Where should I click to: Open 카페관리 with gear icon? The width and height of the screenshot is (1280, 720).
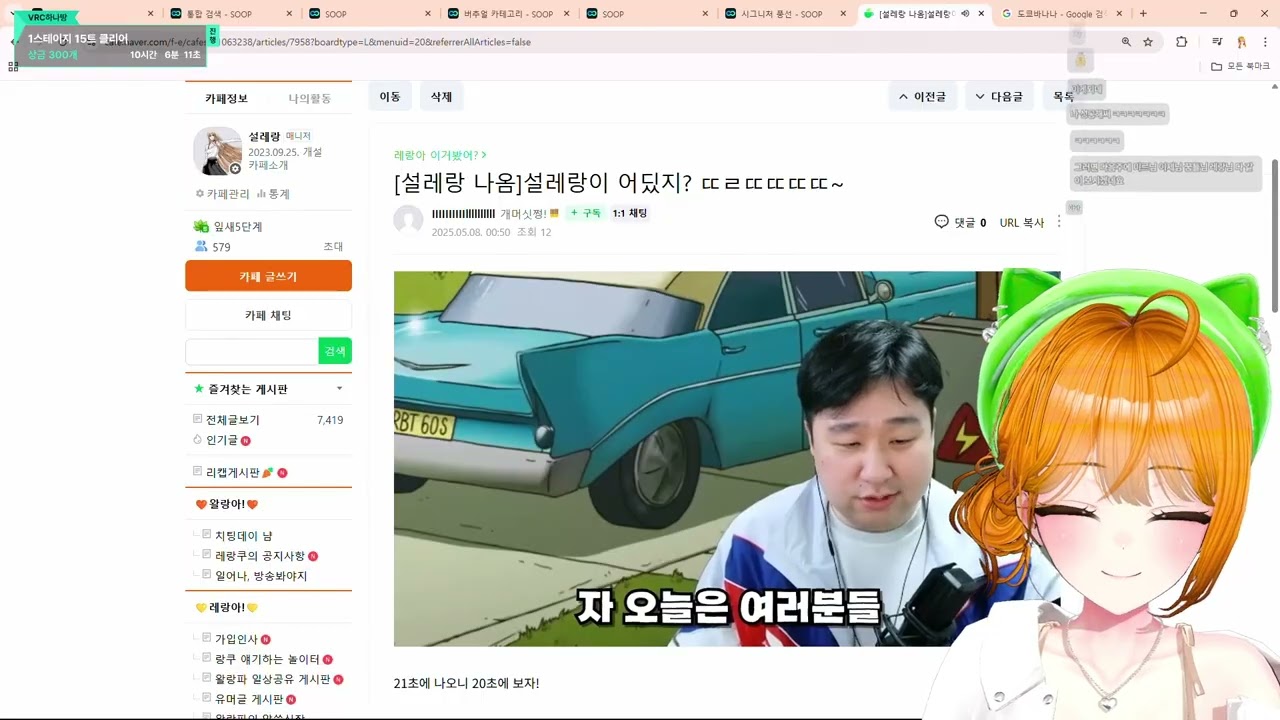point(223,194)
